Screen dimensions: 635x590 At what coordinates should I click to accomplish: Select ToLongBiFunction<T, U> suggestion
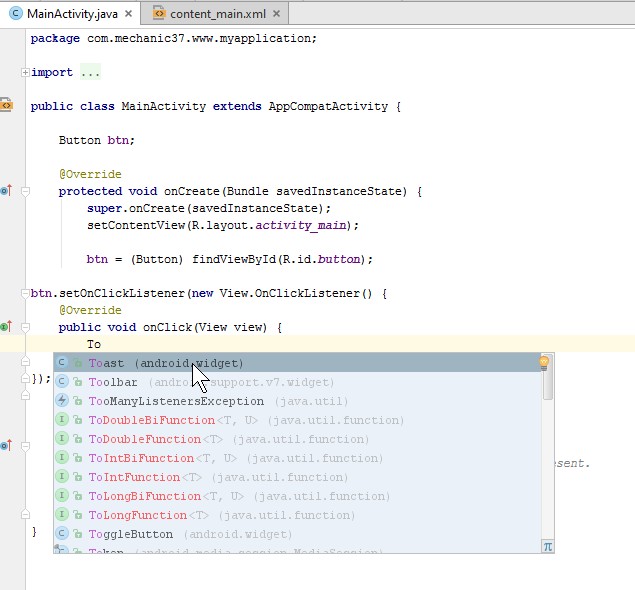[297, 496]
